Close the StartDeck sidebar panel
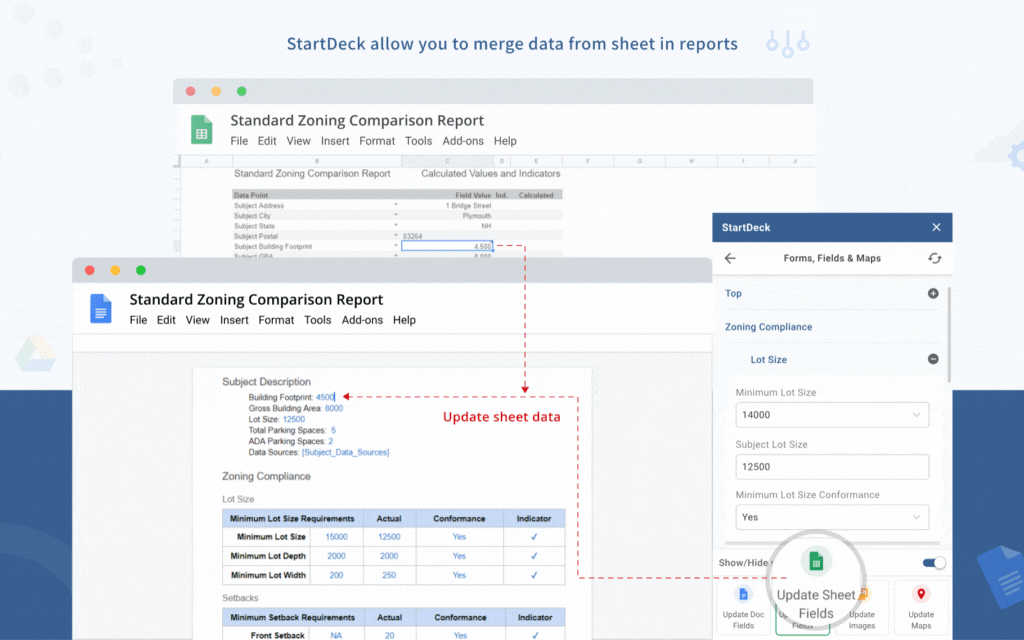The image size is (1024, 640). [x=936, y=227]
